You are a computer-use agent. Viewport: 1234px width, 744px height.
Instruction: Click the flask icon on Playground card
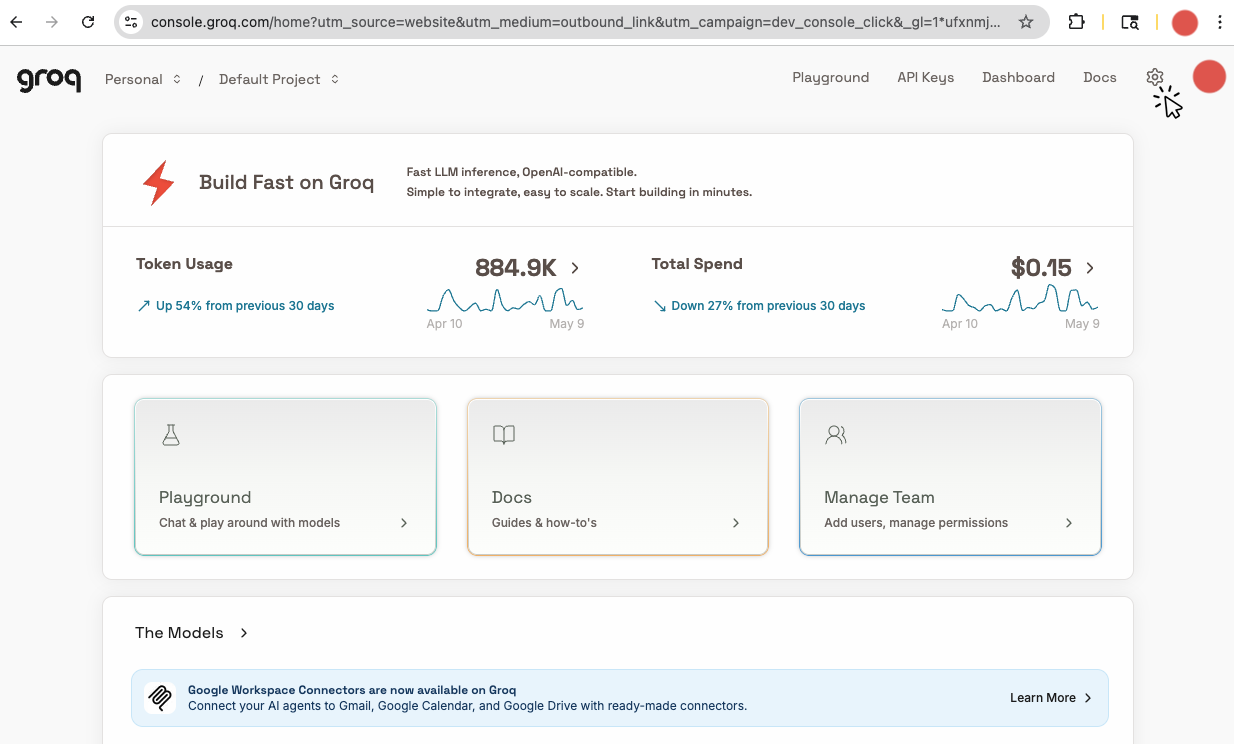click(171, 434)
